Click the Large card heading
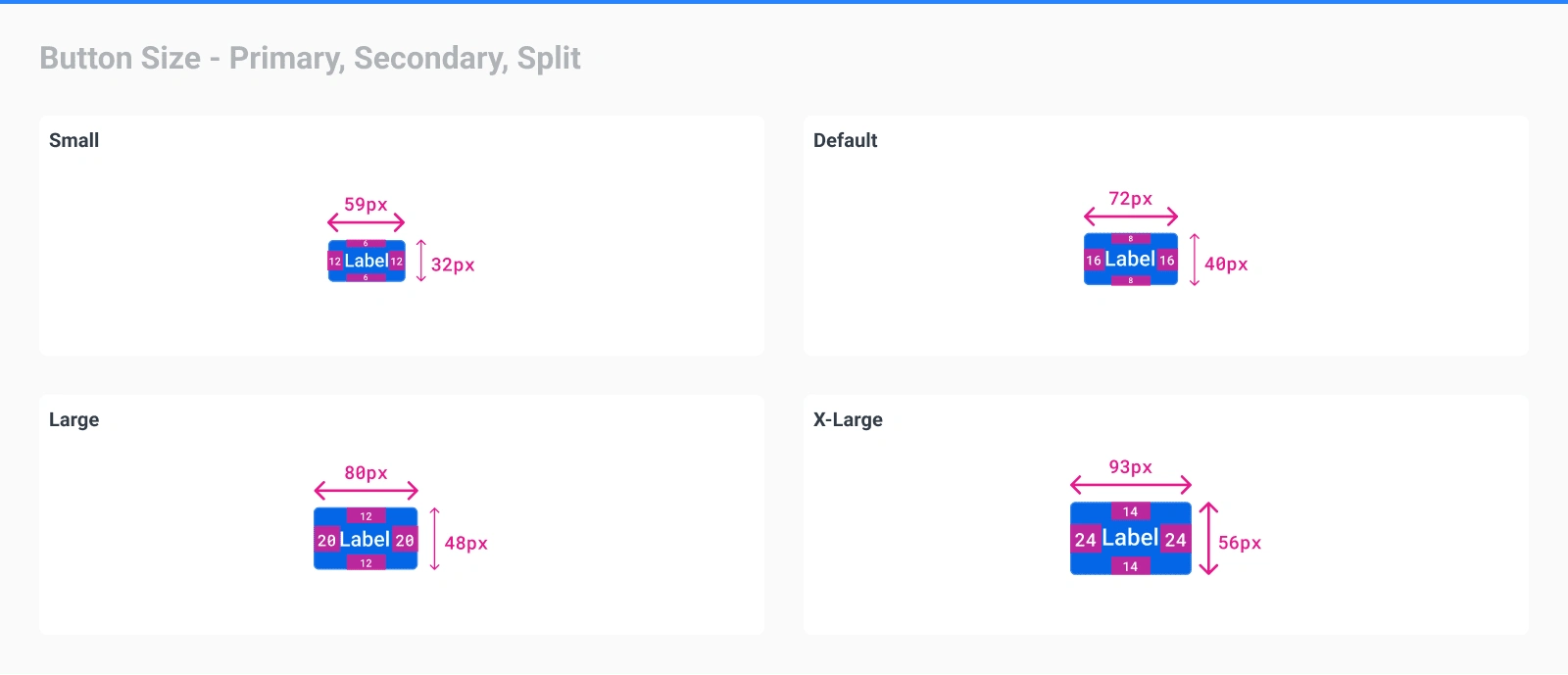Viewport: 1568px width, 675px height. click(74, 419)
